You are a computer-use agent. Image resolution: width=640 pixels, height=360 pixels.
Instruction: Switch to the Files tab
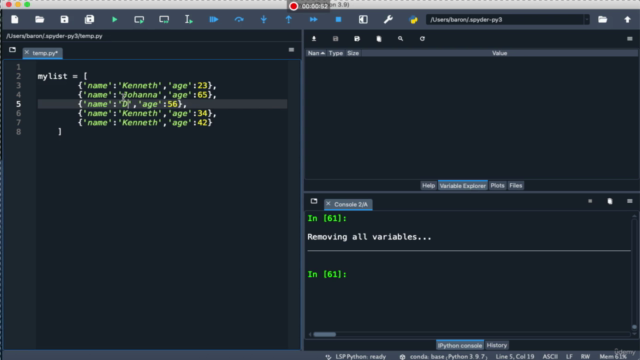point(516,186)
